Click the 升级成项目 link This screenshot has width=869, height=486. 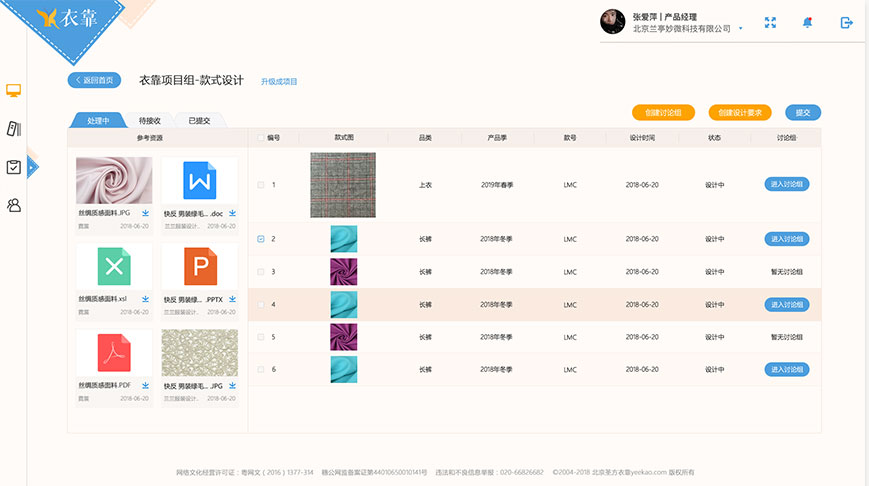click(279, 81)
